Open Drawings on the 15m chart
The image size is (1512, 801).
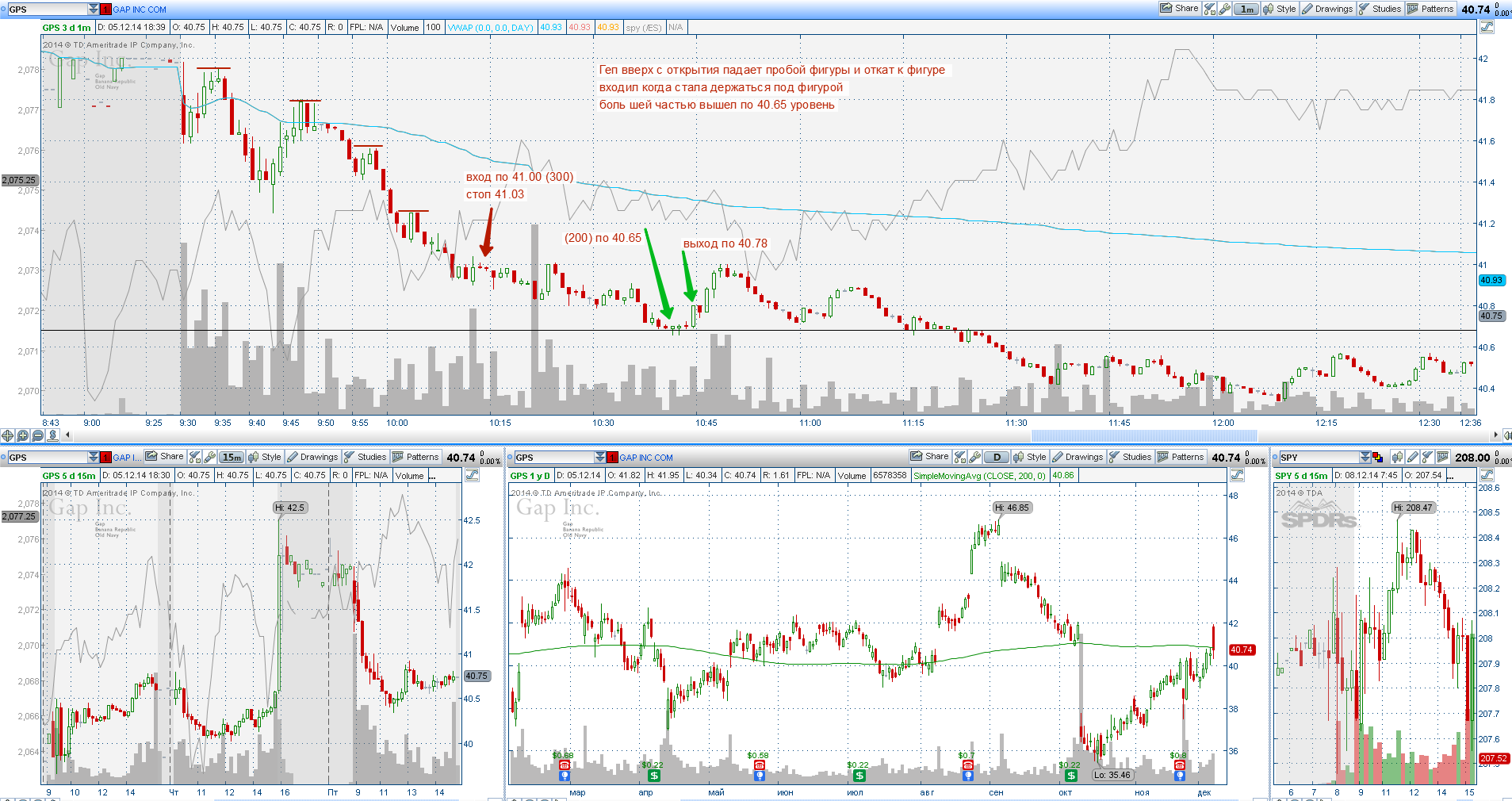(312, 457)
